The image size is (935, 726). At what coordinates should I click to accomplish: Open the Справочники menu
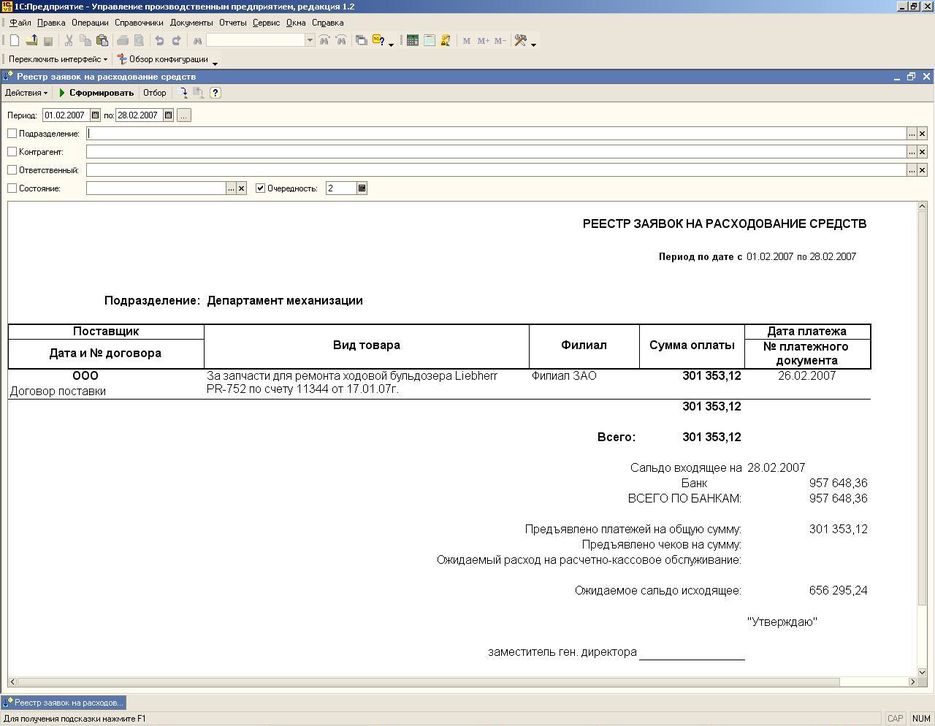(x=139, y=23)
